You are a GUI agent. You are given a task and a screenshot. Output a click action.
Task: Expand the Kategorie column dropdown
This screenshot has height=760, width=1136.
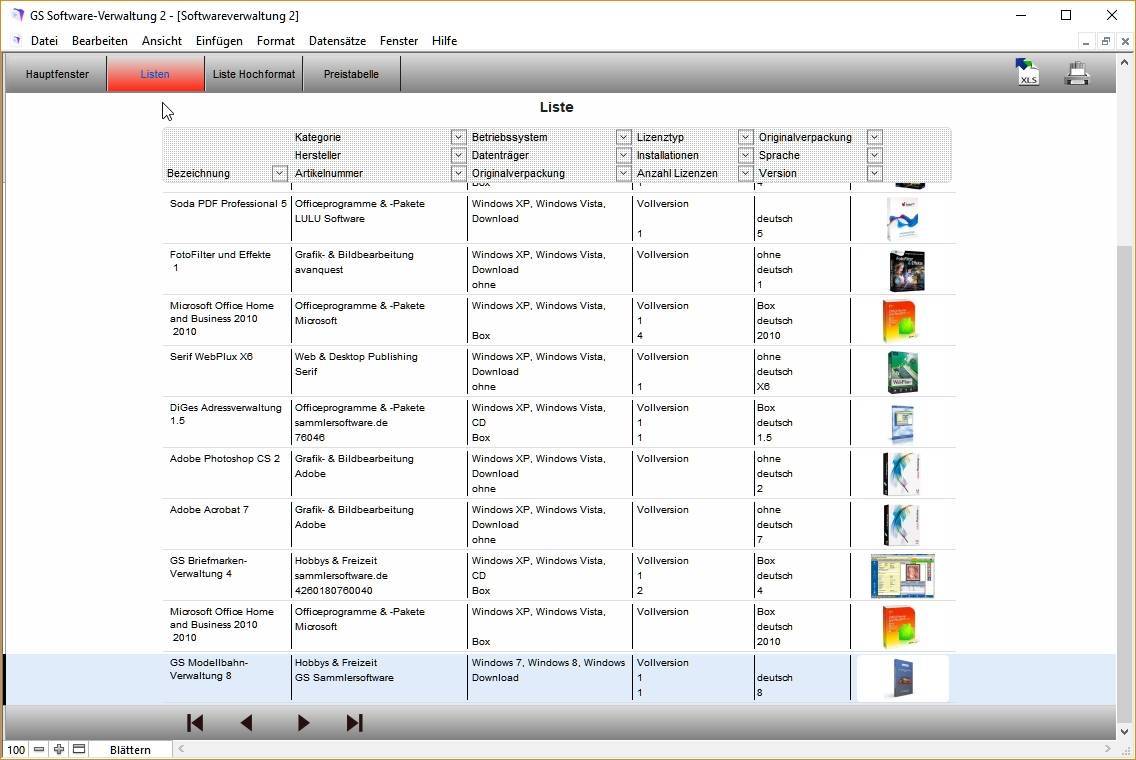[x=458, y=137]
